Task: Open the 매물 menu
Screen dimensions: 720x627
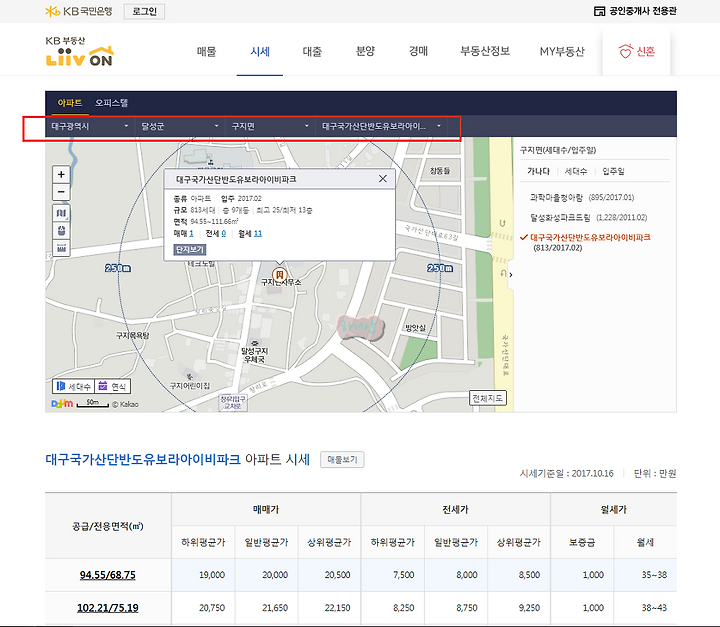Action: [207, 51]
